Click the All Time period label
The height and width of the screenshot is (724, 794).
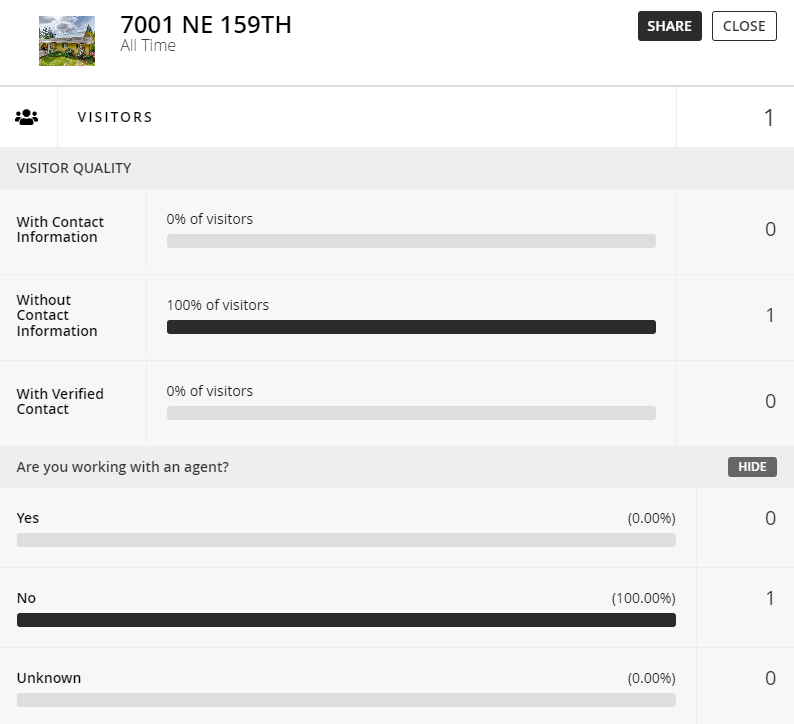click(x=148, y=46)
